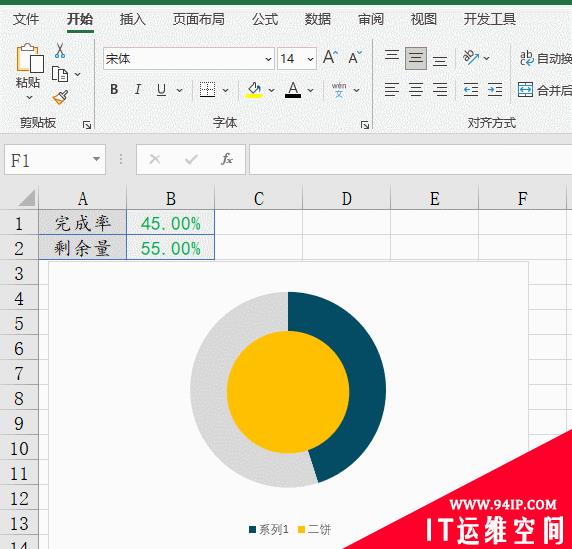Click the Decrease Font Size icon
The height and width of the screenshot is (549, 572).
[x=355, y=58]
